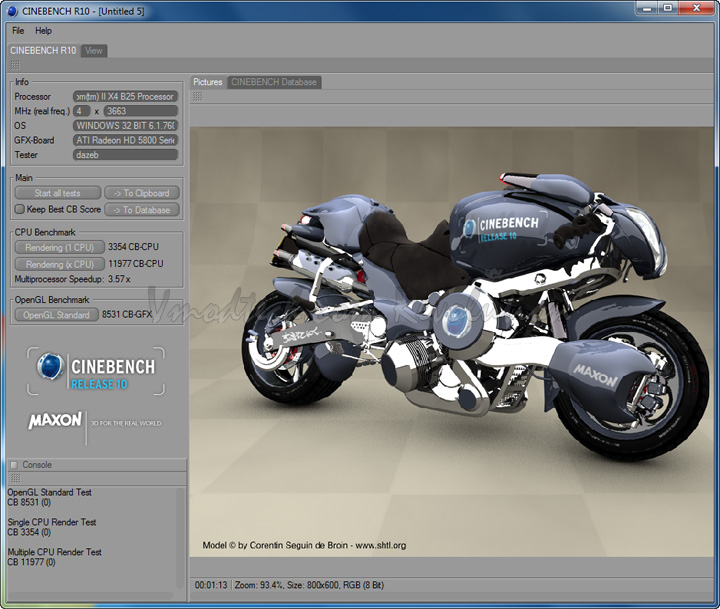Toggle the Console checkbox
Screen dimensions: 720x609
pos(14,465)
